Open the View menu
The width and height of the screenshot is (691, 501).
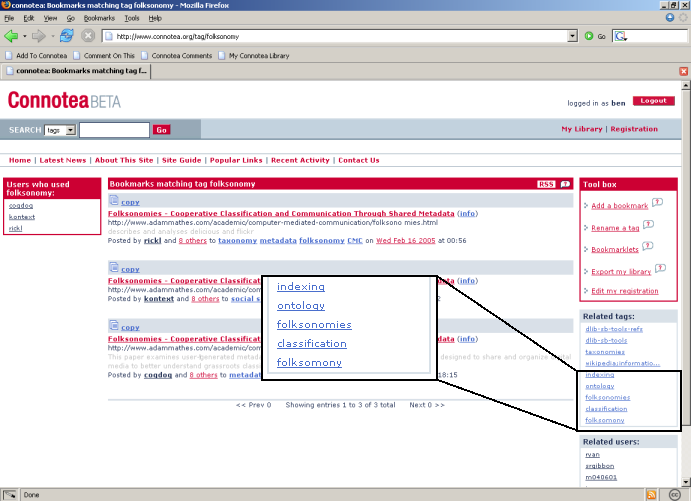click(x=50, y=18)
